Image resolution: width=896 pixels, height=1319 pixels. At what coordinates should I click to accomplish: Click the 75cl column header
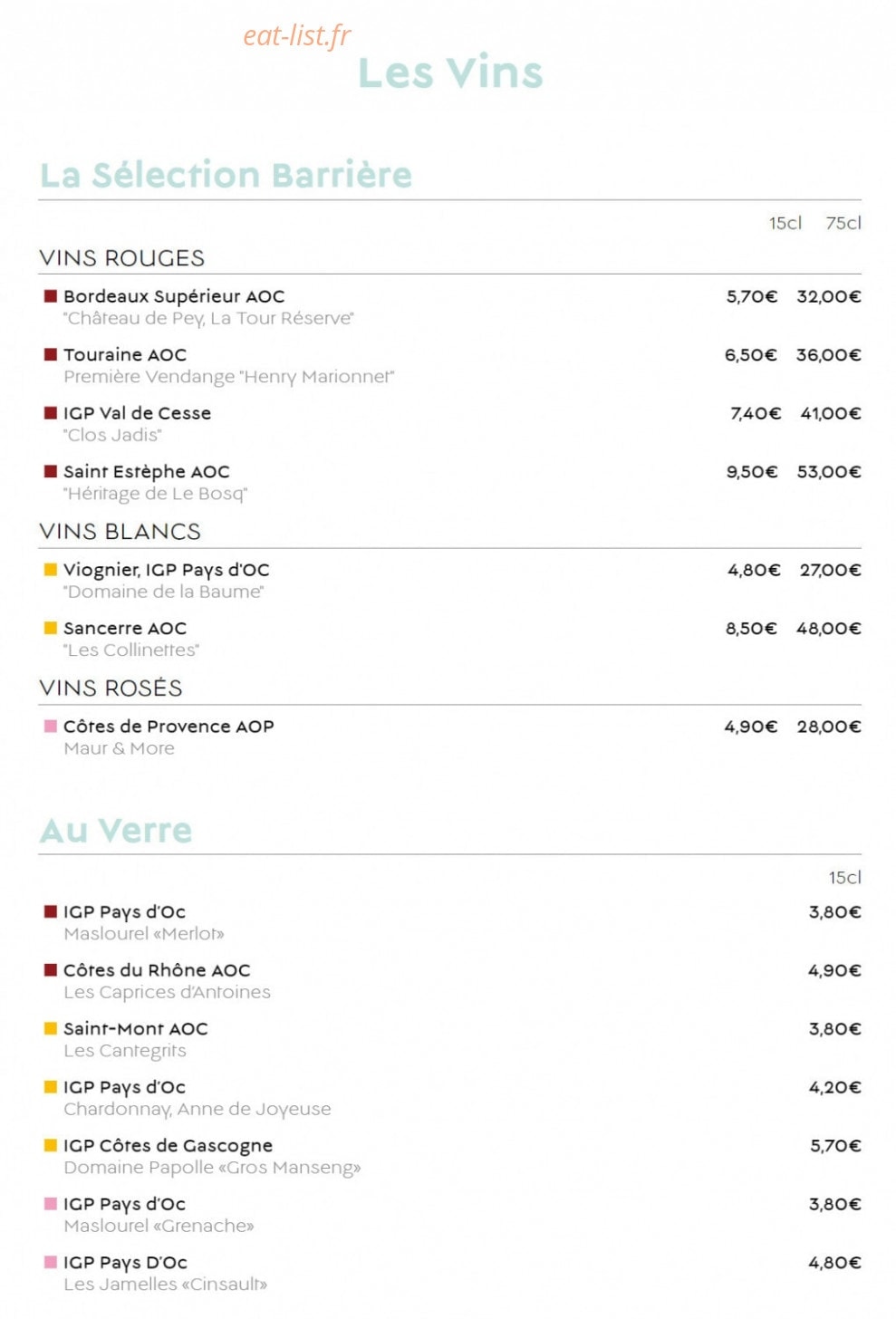pos(843,223)
